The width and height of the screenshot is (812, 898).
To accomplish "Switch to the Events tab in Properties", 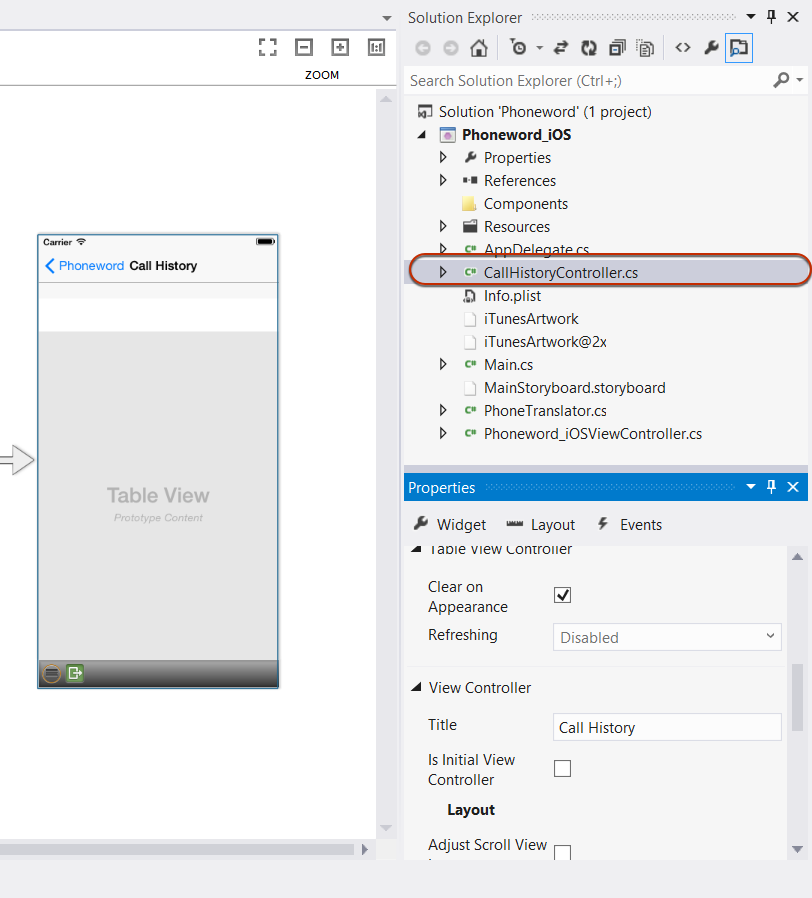I will (x=629, y=525).
